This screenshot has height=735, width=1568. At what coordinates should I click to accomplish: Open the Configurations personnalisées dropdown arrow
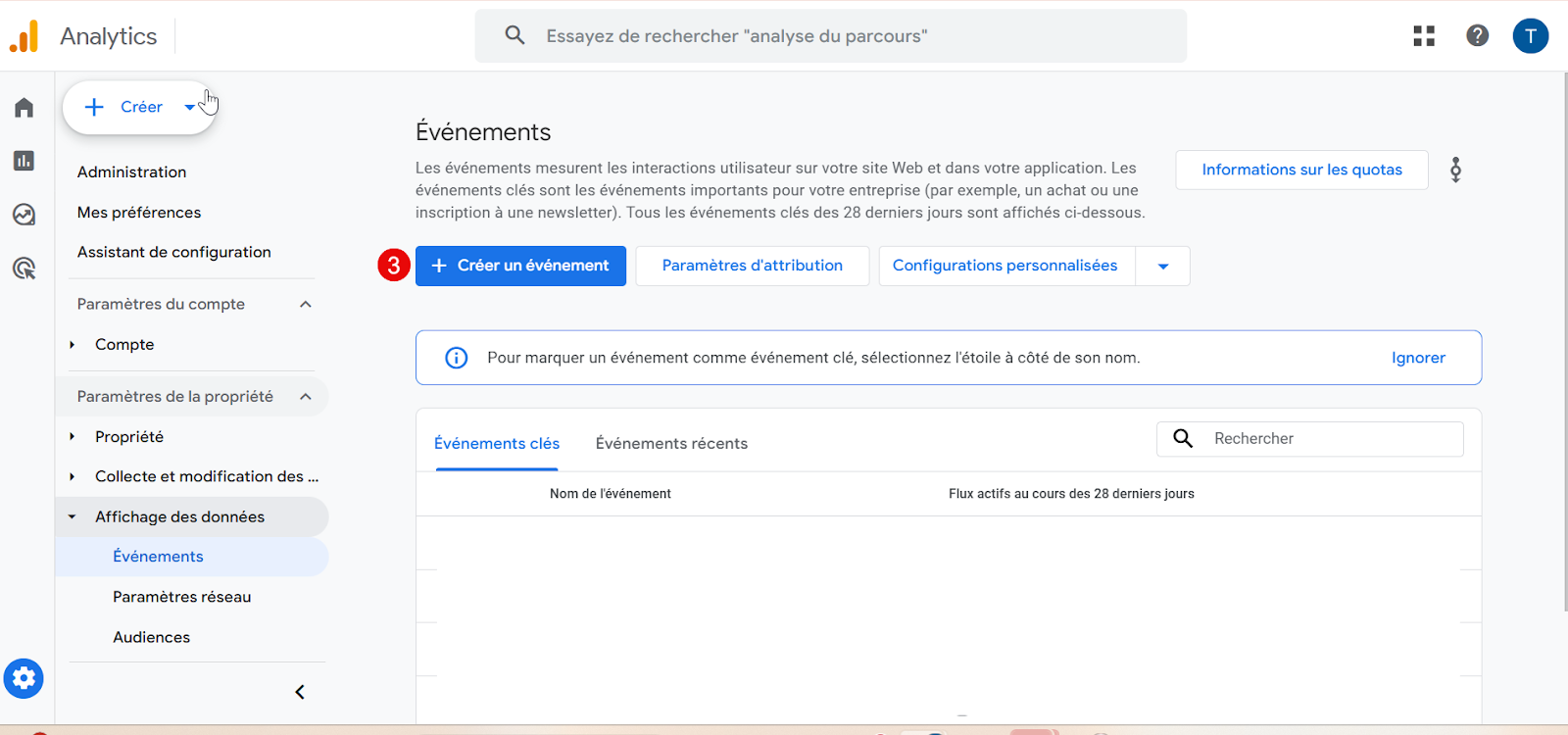click(1163, 267)
